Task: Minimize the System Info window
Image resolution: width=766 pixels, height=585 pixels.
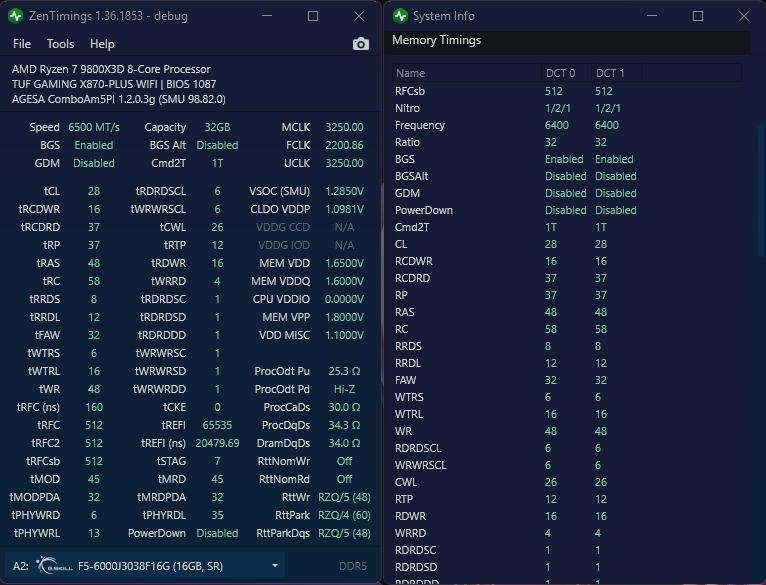Action: tap(652, 16)
